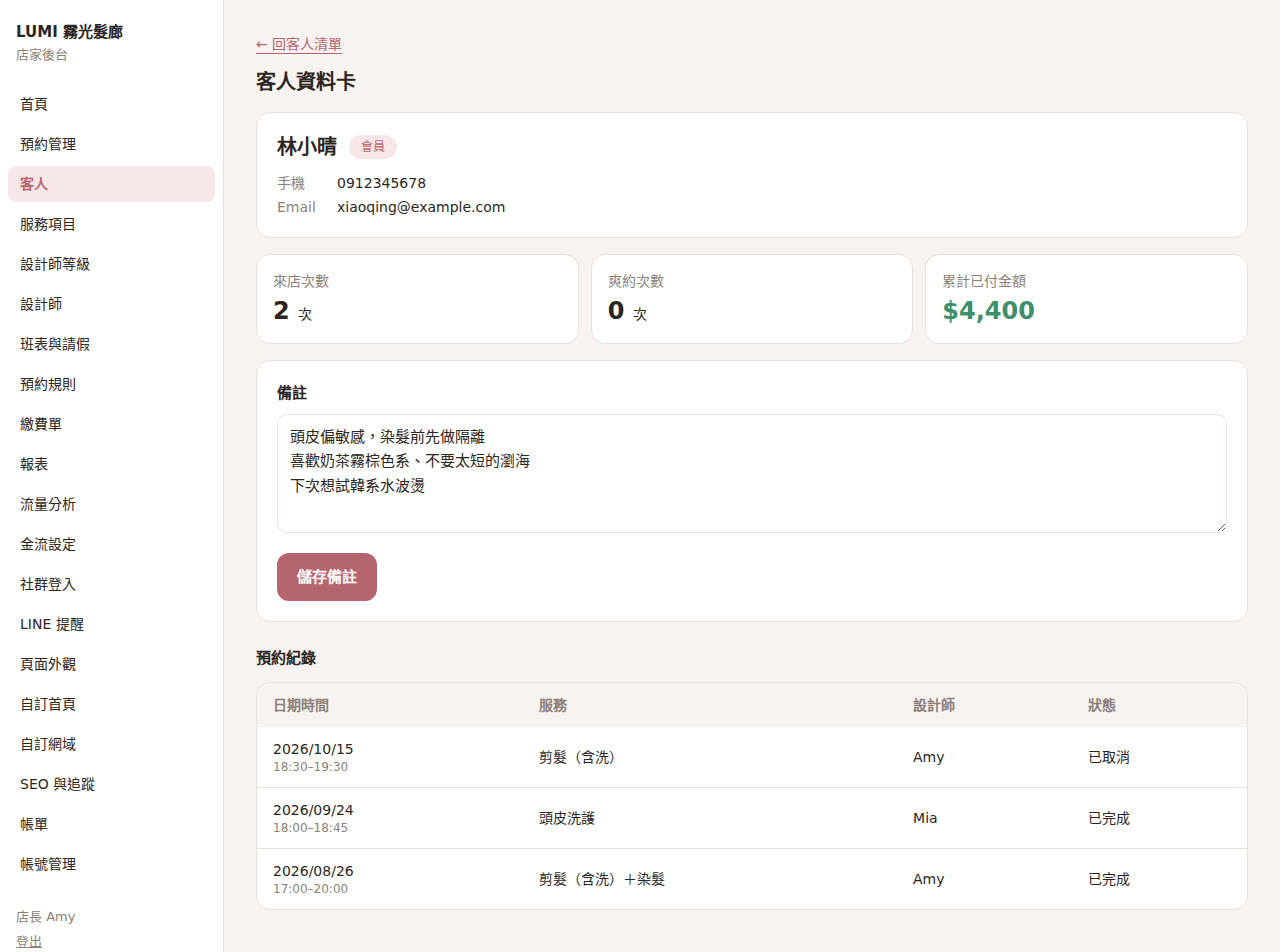Screen dimensions: 1280x952
Task: Click the 爽約次數 stat card
Action: point(752,299)
